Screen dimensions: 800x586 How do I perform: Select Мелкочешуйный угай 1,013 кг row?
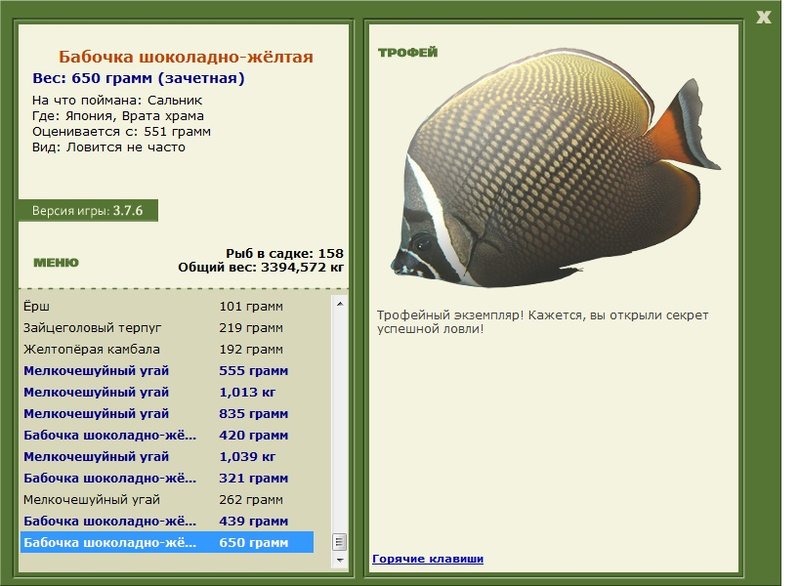[x=167, y=392]
